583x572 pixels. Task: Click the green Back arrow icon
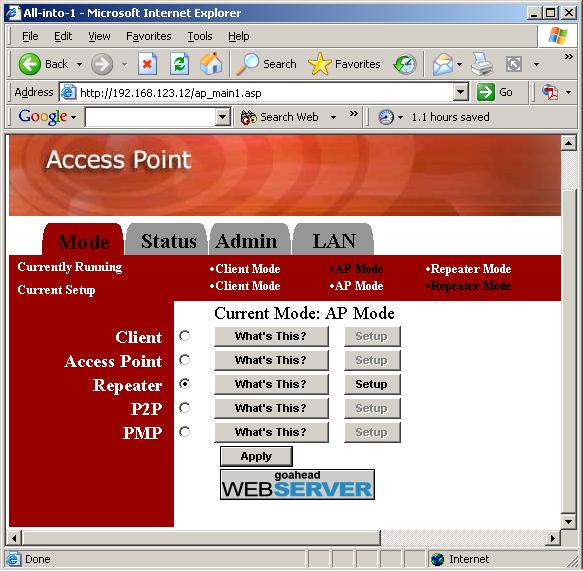(29, 64)
